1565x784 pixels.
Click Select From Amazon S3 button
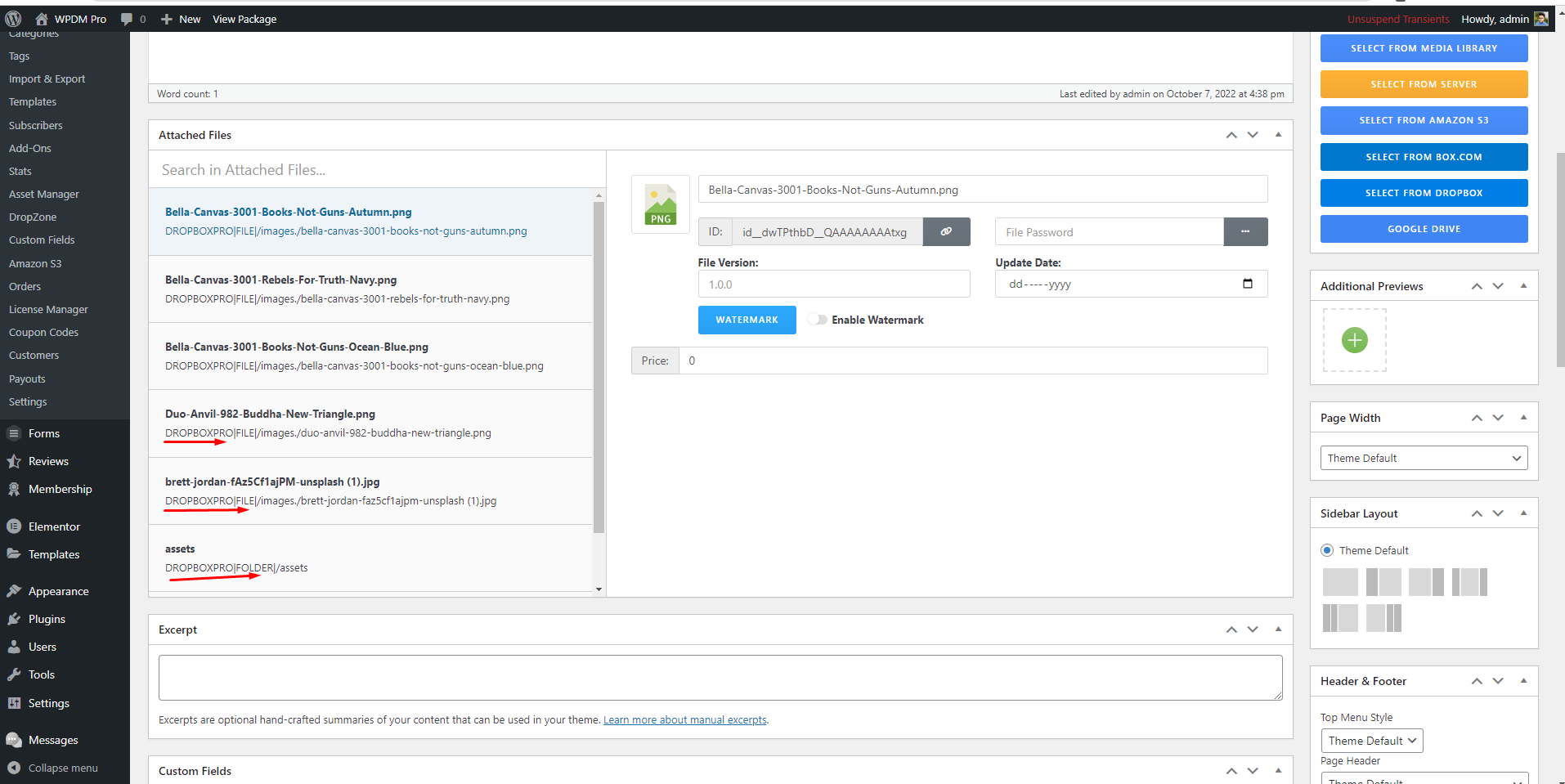[x=1424, y=120]
